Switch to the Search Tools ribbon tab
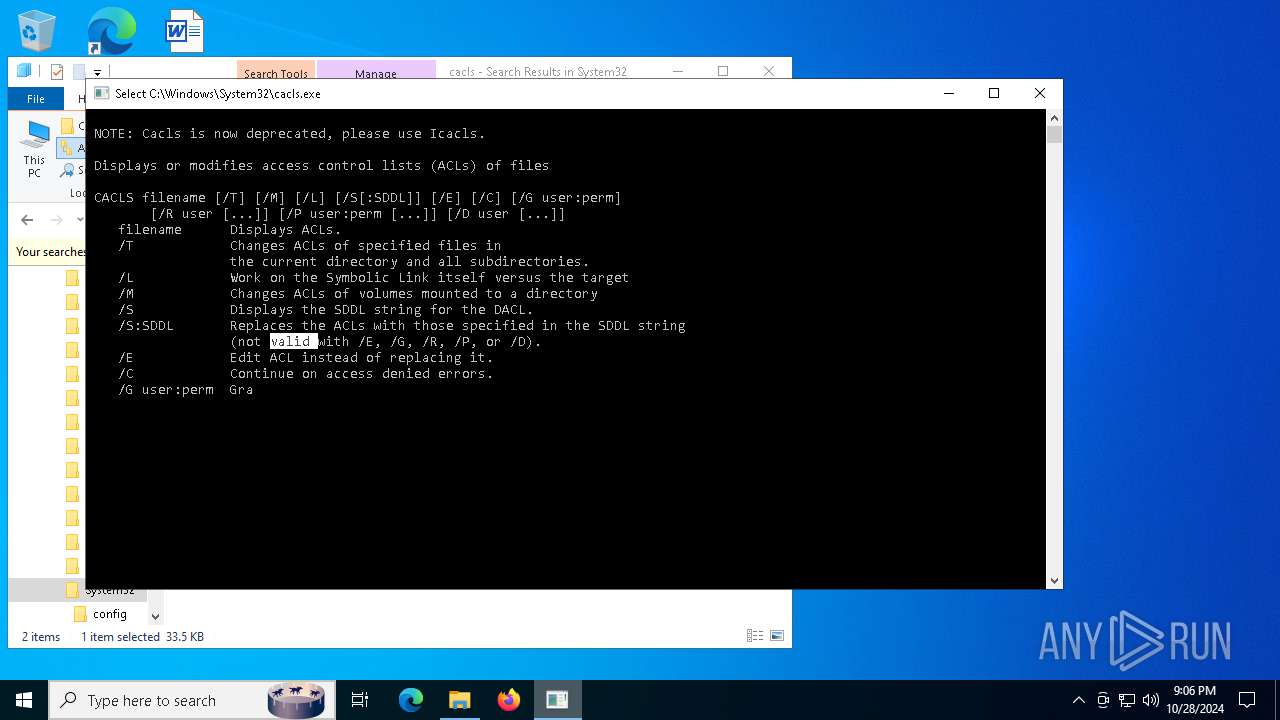 276,73
